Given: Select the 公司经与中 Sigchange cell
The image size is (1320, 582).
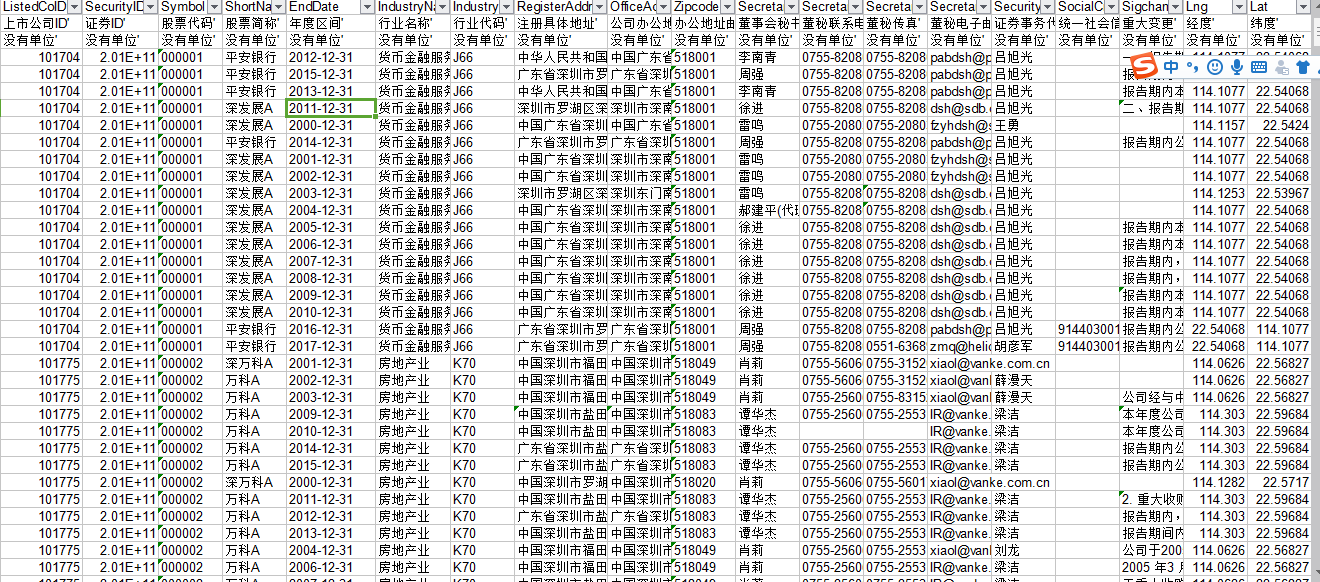Looking at the screenshot, I should tap(1152, 397).
